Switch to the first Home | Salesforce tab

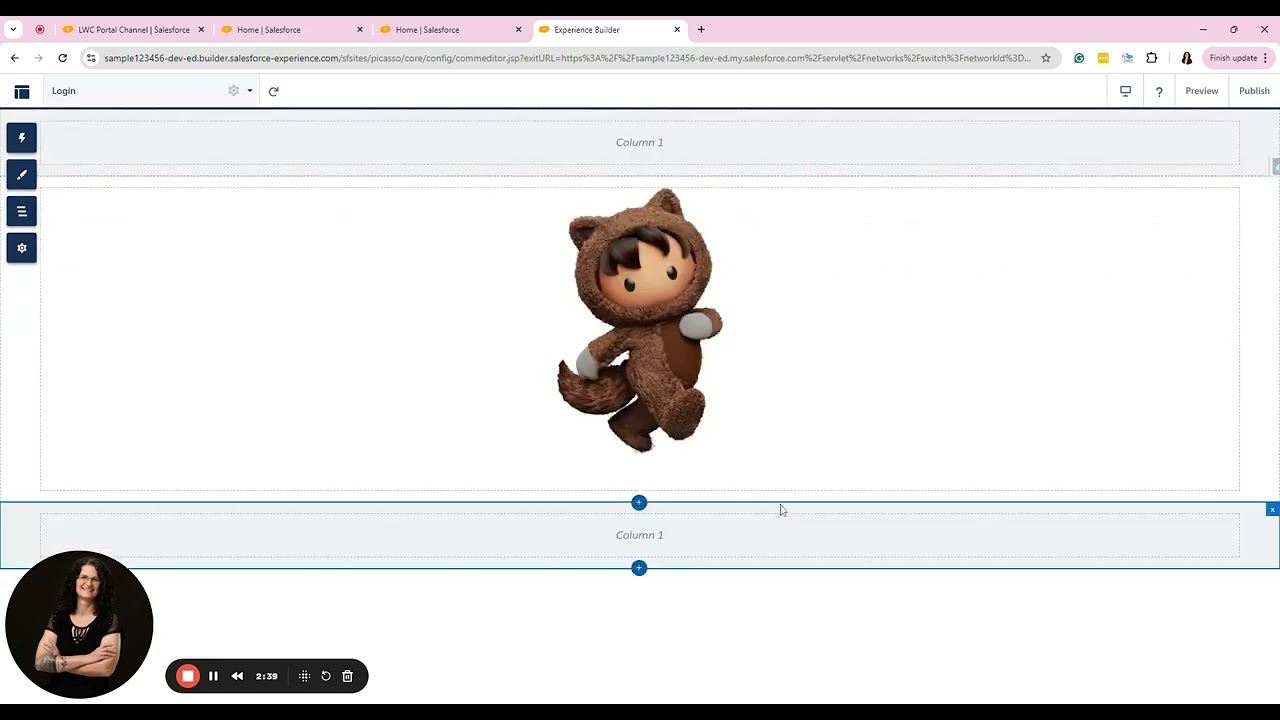click(292, 30)
